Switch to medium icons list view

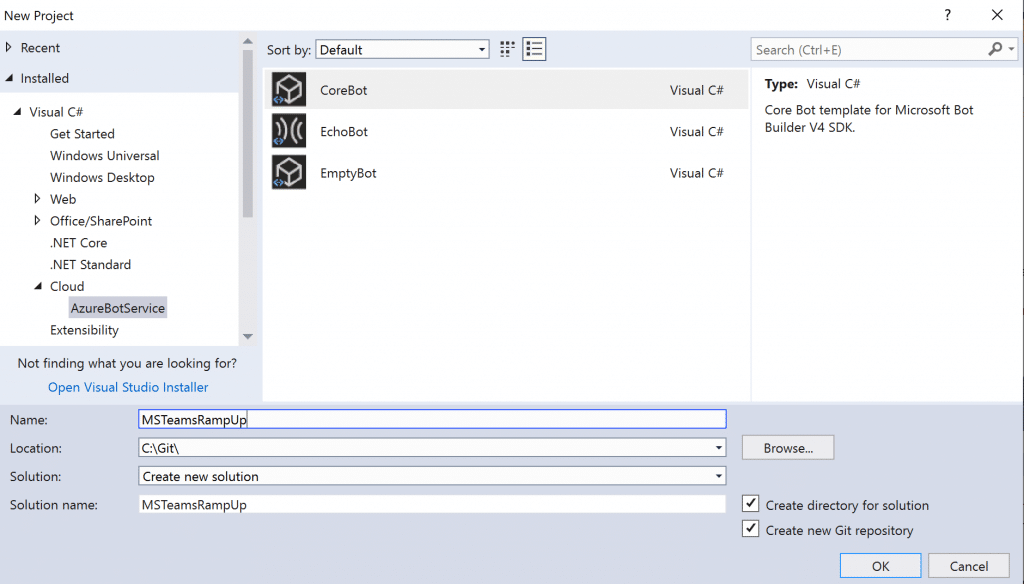(534, 49)
